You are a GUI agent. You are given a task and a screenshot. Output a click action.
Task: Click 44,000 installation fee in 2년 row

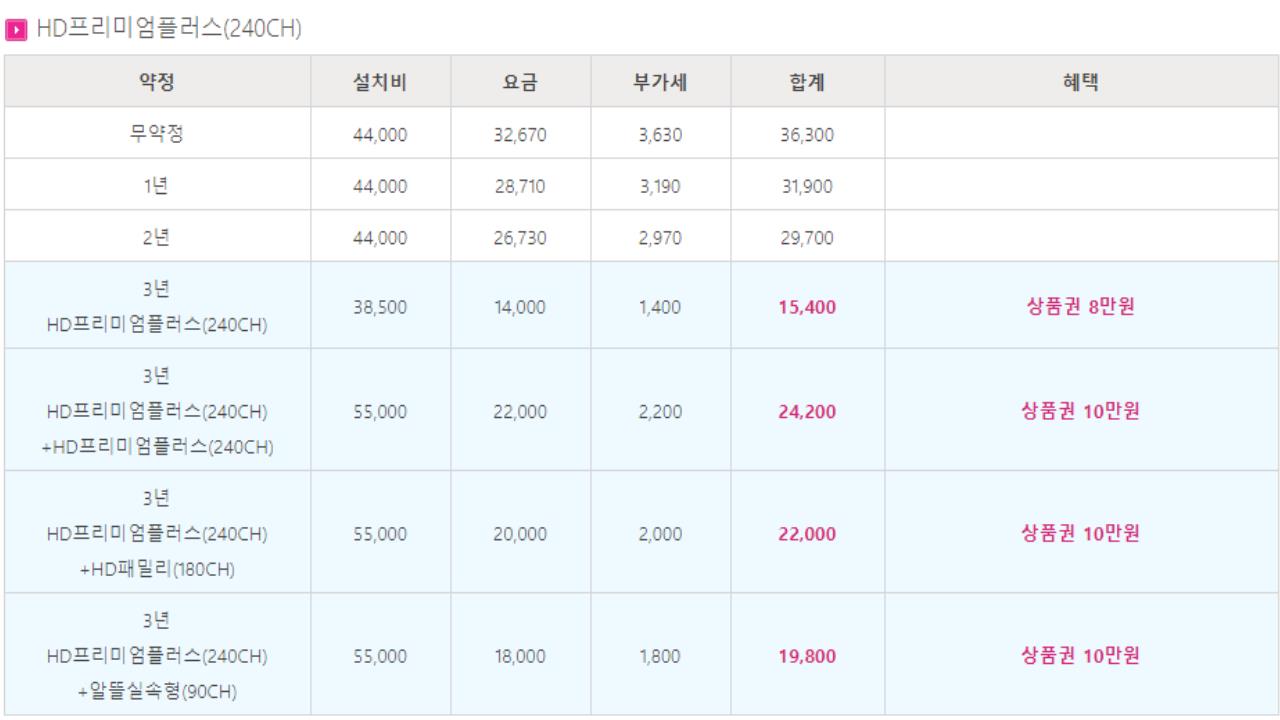pyautogui.click(x=379, y=238)
